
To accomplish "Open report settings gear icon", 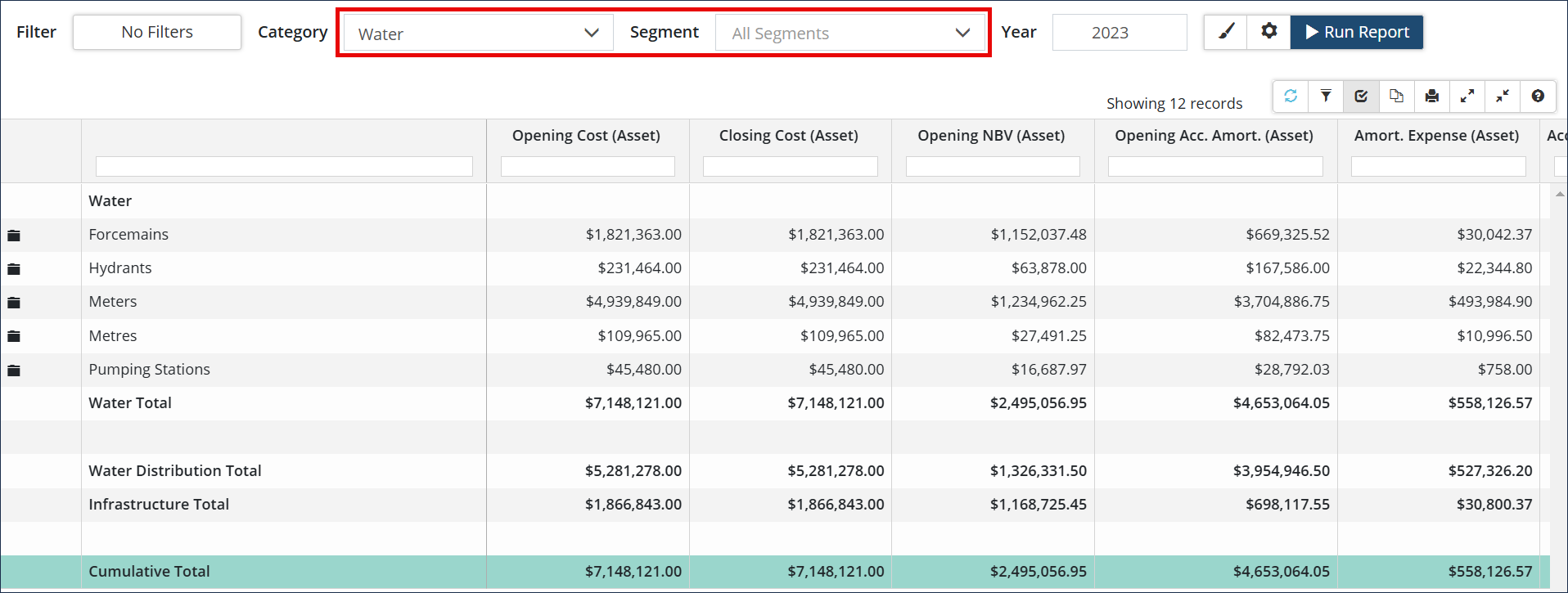I will click(x=1268, y=32).
